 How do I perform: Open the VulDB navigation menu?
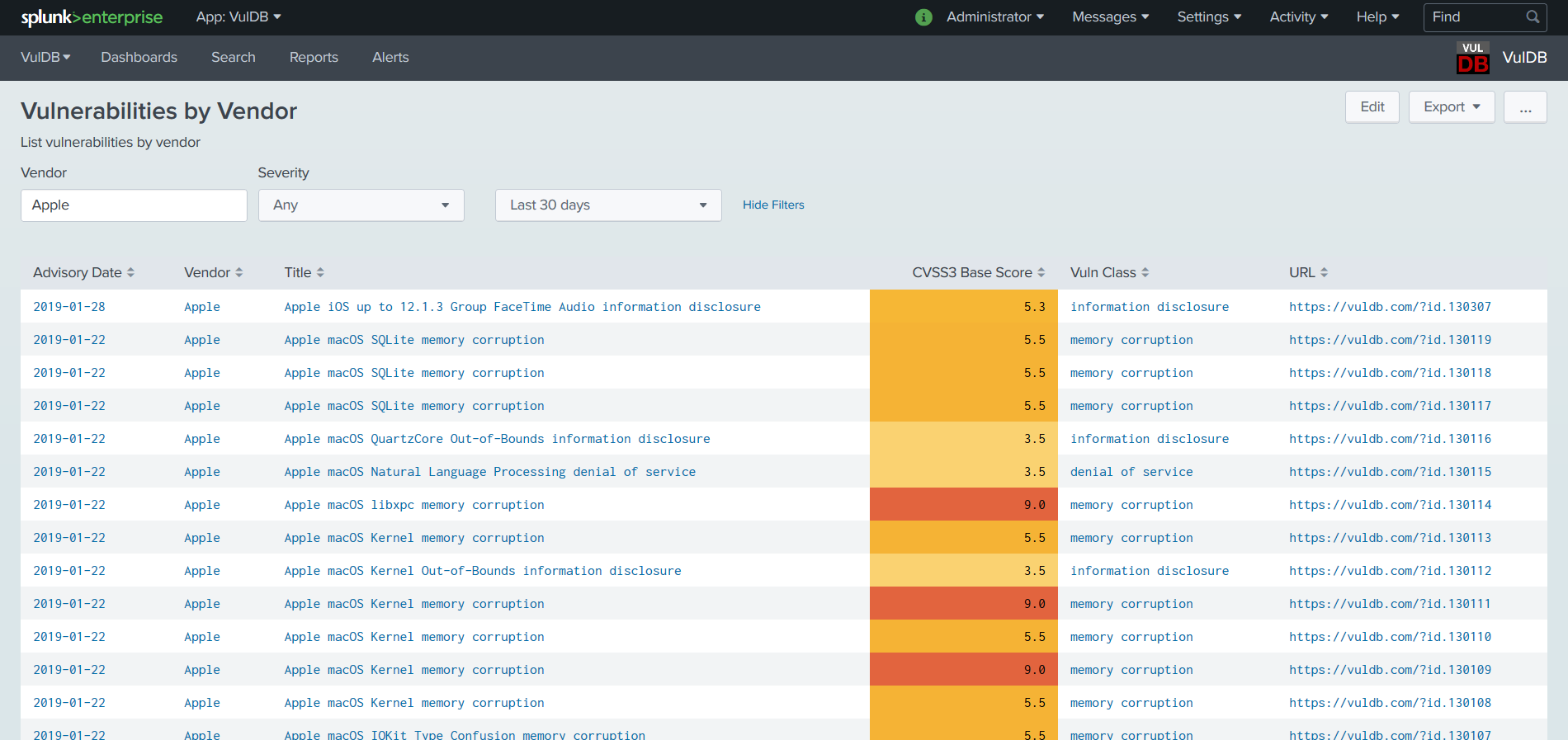tap(45, 57)
